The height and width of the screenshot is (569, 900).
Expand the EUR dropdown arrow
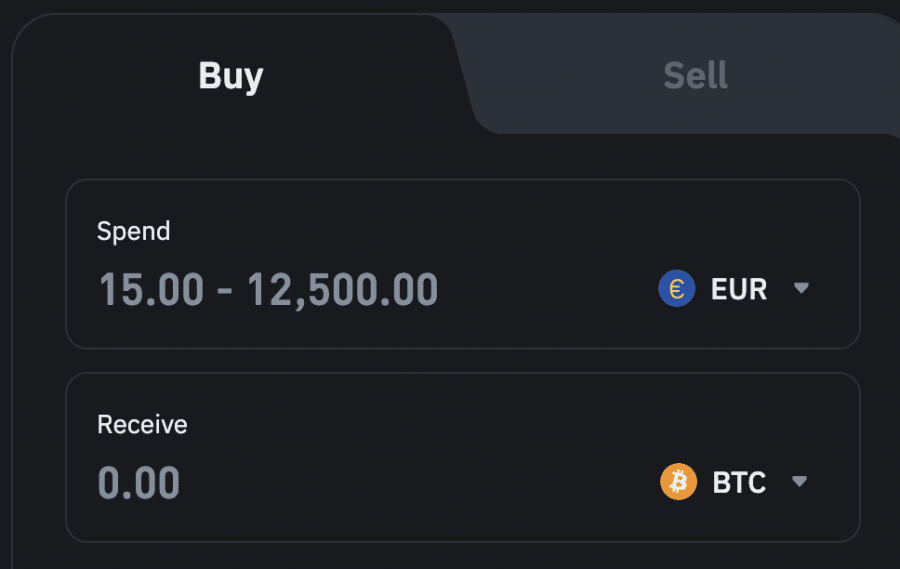click(x=800, y=289)
